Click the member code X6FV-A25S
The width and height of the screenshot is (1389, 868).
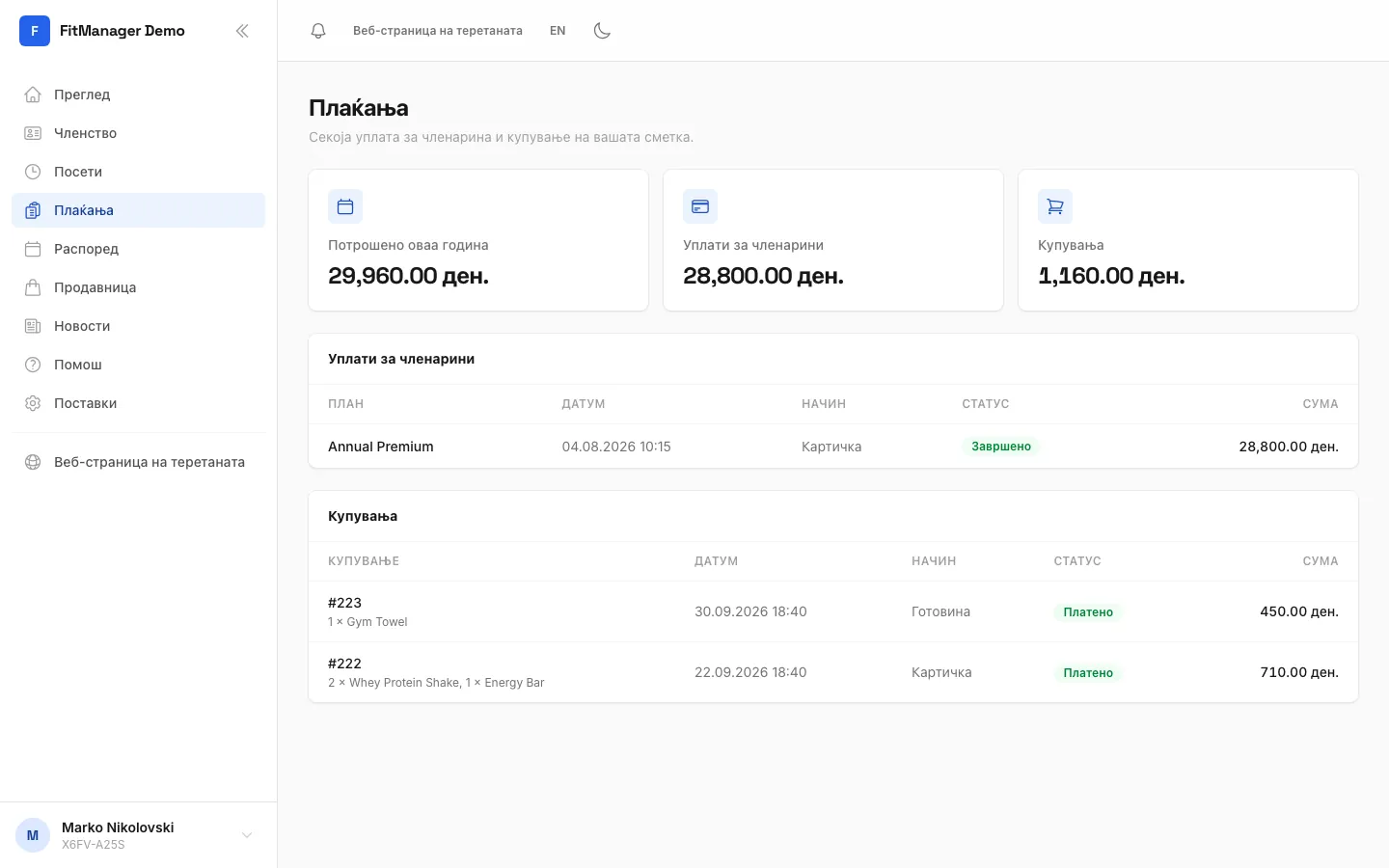point(94,845)
